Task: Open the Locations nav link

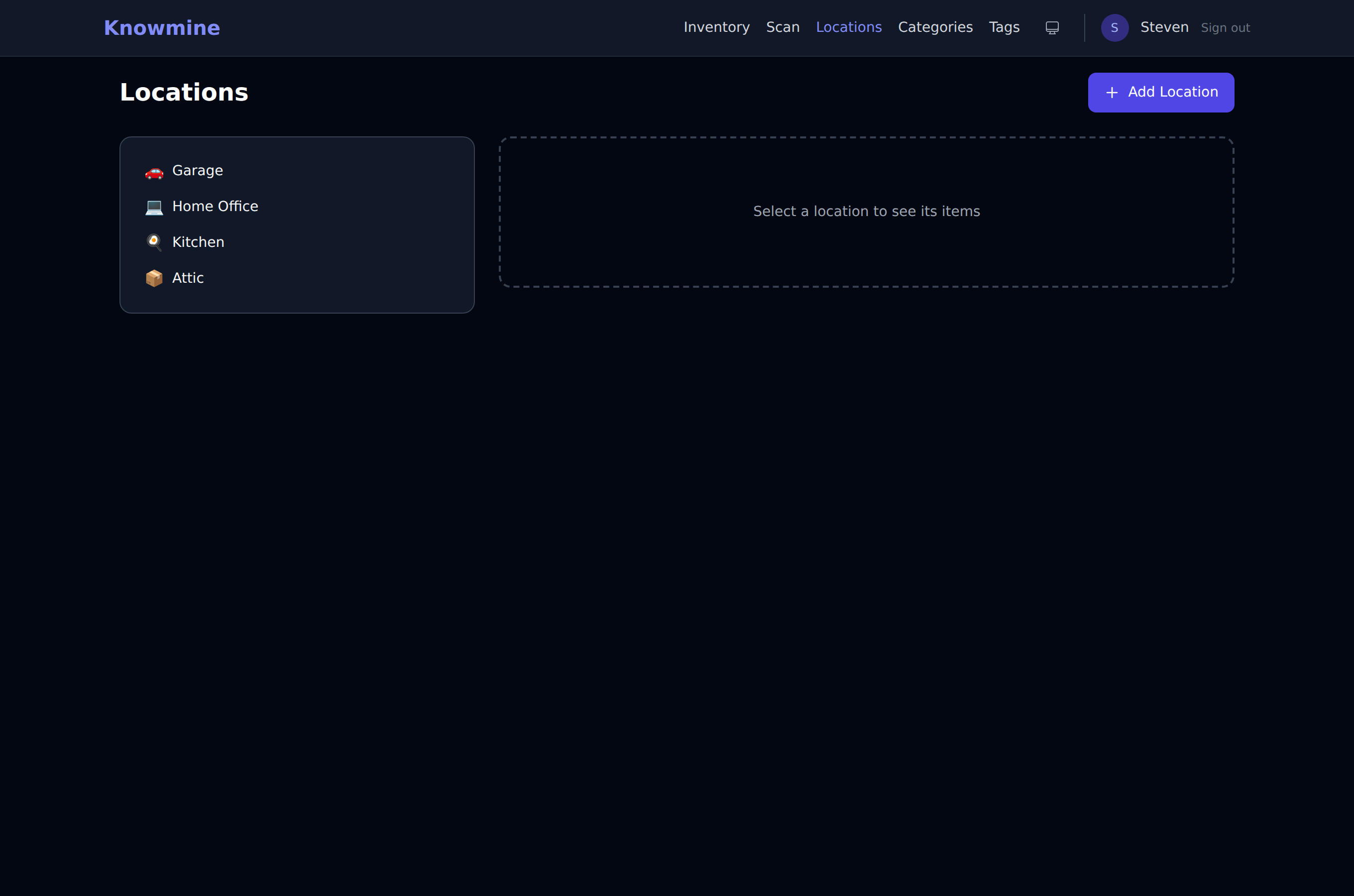Action: (x=848, y=27)
